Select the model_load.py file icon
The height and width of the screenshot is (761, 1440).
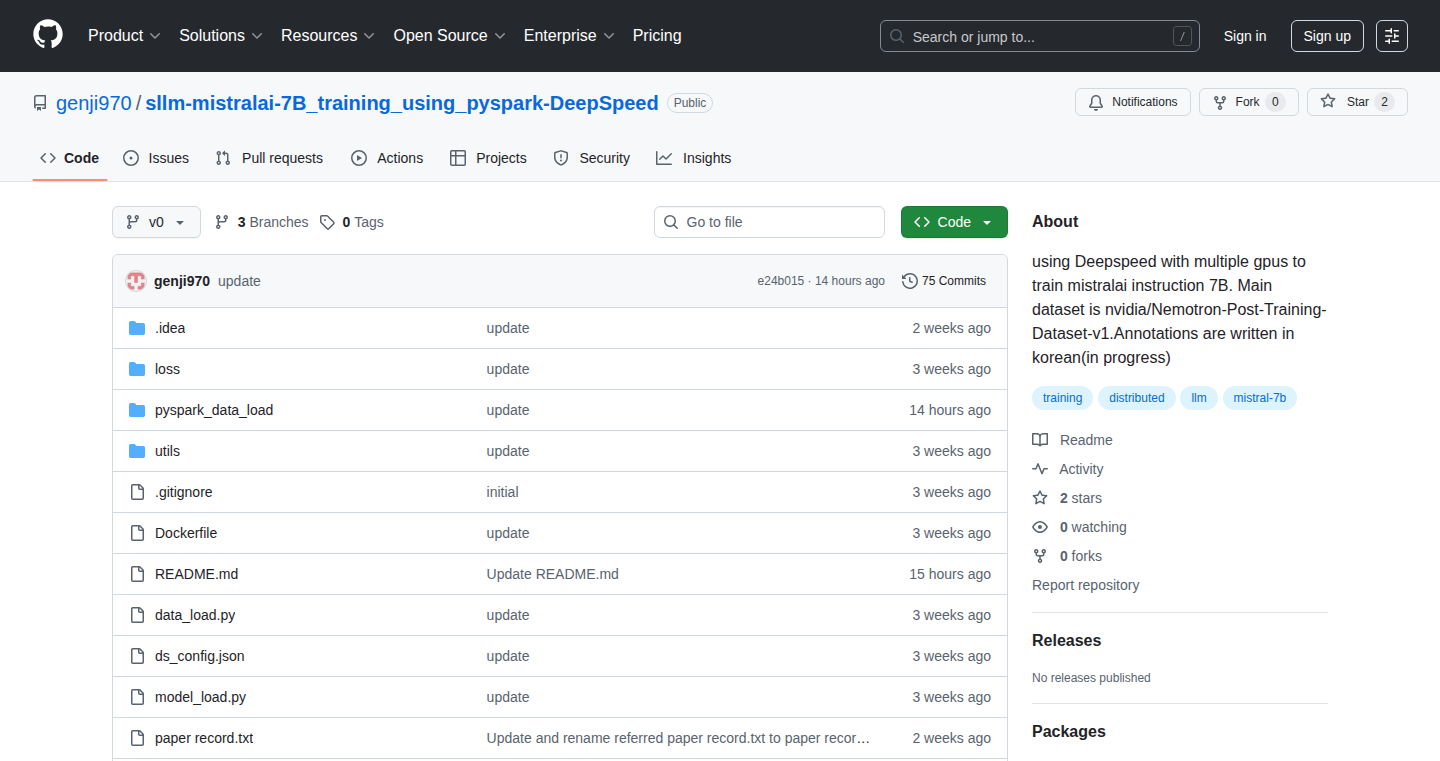click(x=137, y=697)
